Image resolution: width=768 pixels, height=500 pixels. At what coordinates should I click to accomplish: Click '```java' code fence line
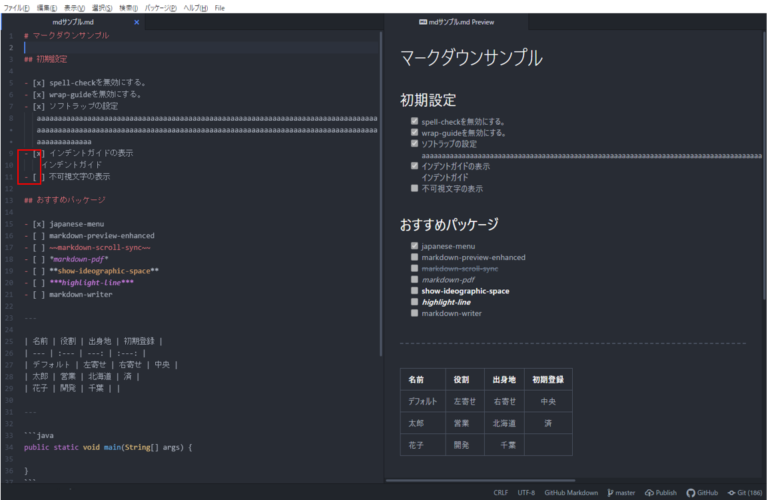(x=39, y=435)
